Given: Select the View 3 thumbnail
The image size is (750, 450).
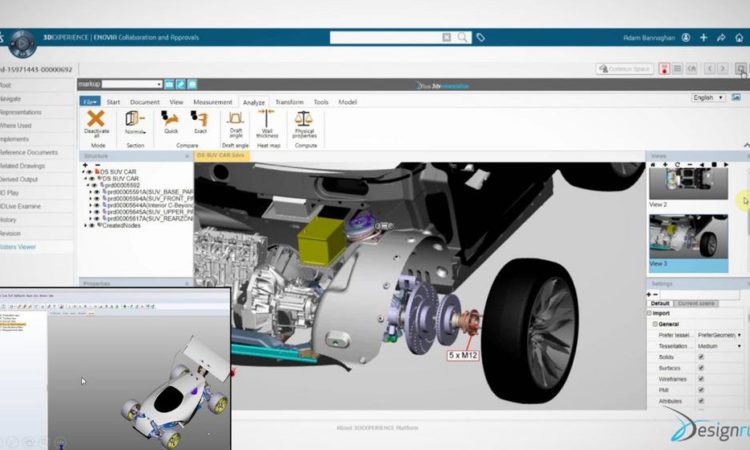Looking at the screenshot, I should pos(688,237).
